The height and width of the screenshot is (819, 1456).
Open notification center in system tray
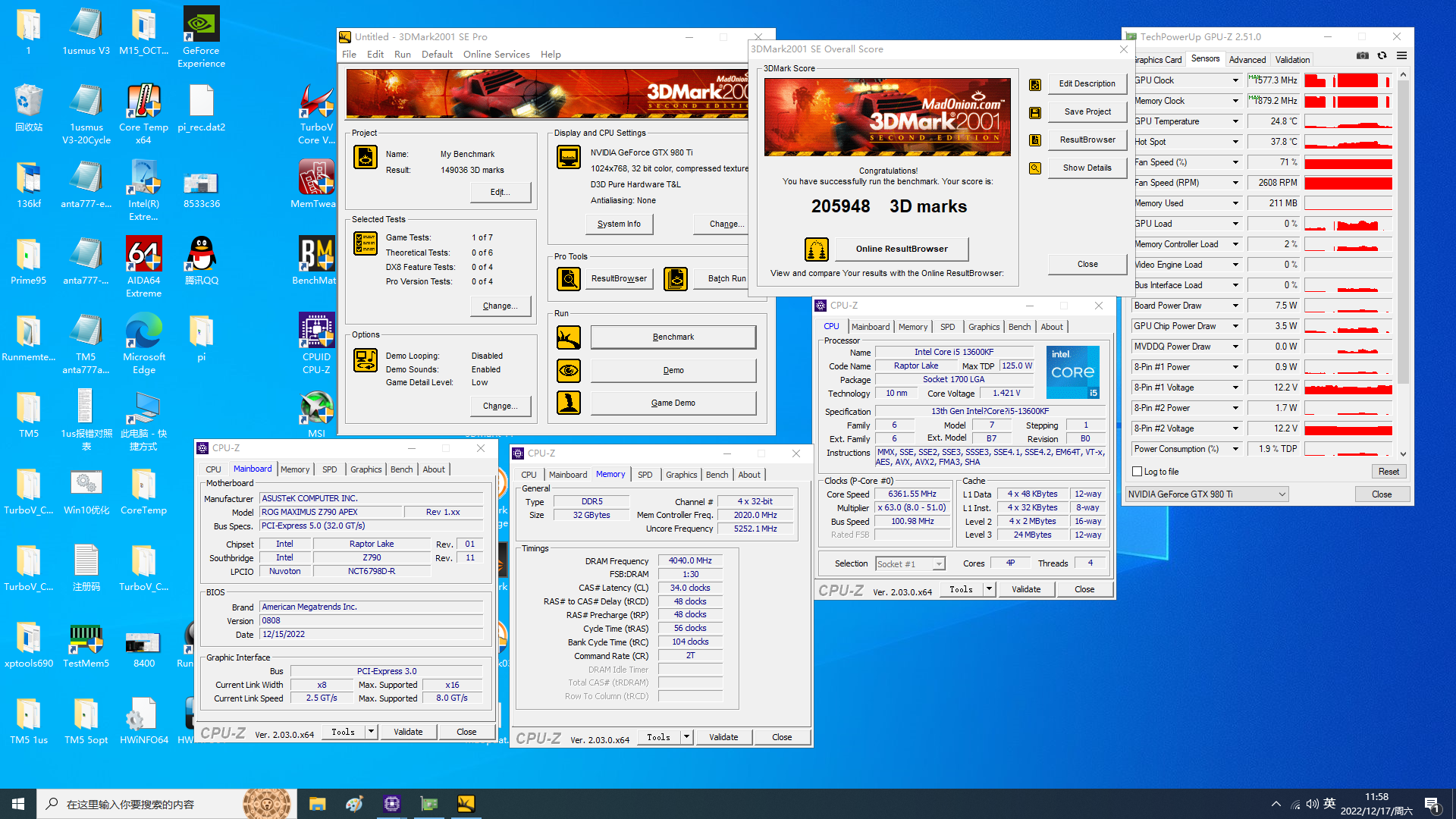tap(1432, 805)
